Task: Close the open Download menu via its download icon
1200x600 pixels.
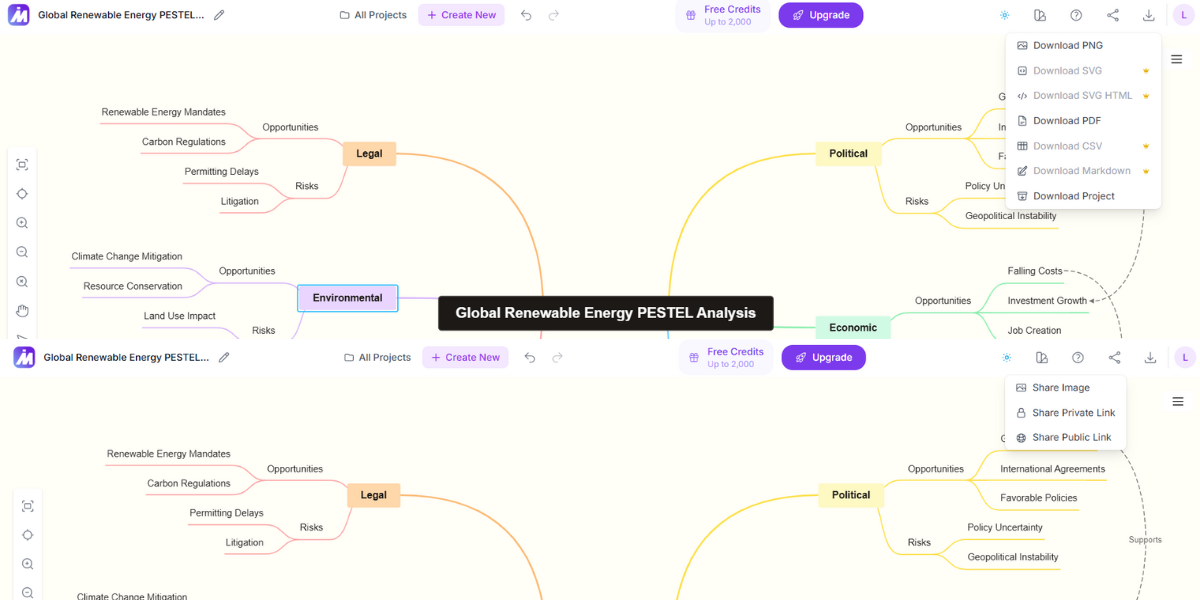Action: 1149,15
